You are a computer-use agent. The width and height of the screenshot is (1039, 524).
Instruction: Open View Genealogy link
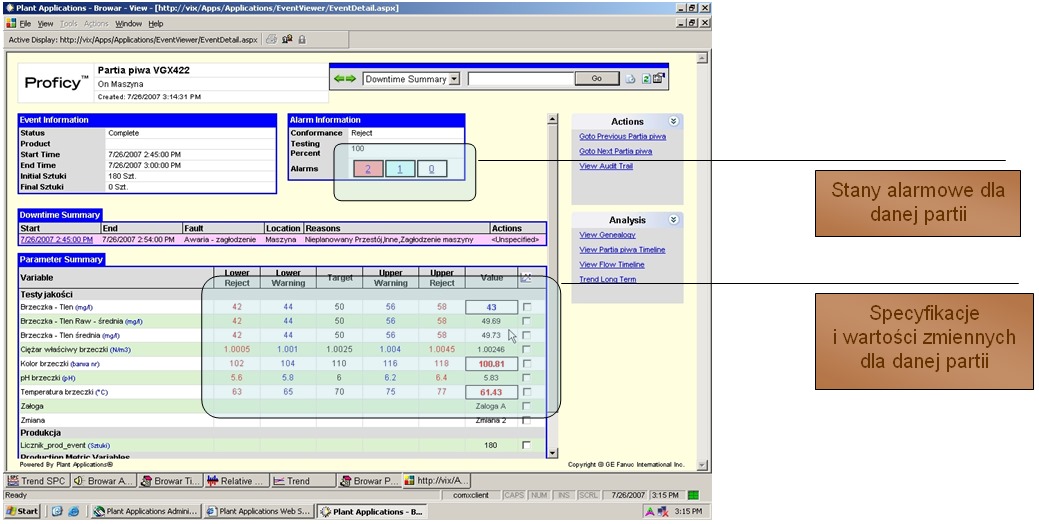click(x=607, y=235)
